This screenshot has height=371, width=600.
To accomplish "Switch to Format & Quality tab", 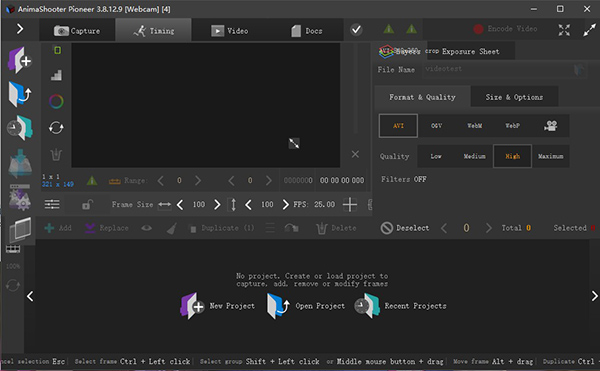I will pyautogui.click(x=422, y=97).
